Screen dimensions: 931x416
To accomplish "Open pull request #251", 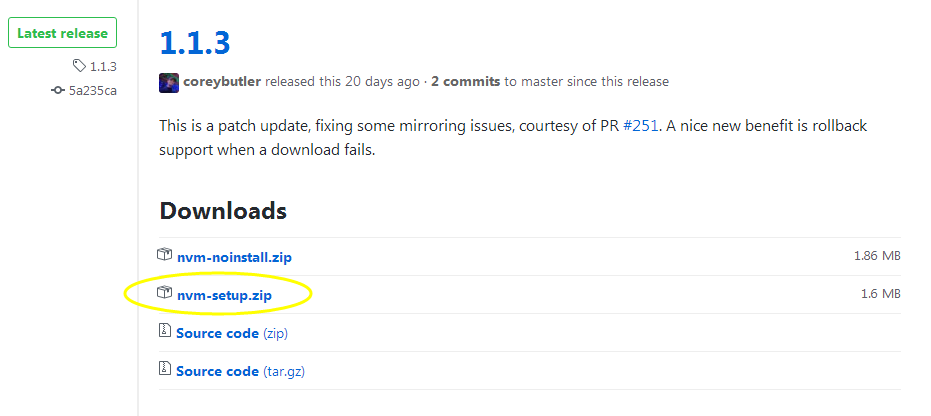I will coord(641,126).
